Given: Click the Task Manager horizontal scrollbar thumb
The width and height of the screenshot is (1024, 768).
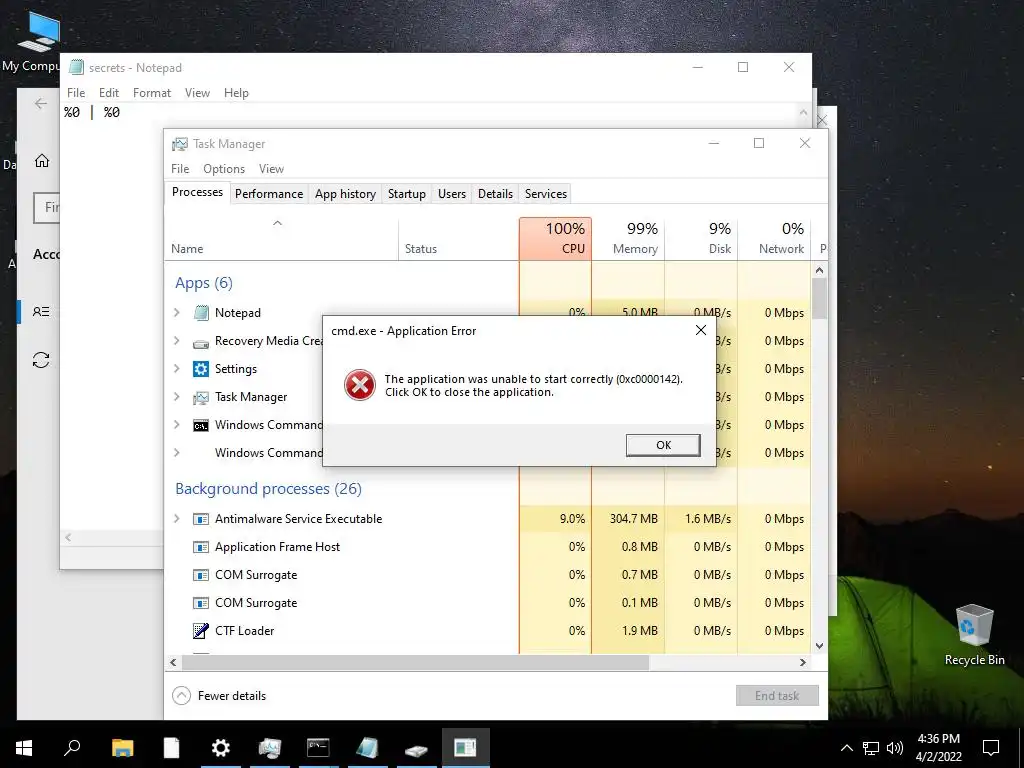Looking at the screenshot, I should point(416,662).
